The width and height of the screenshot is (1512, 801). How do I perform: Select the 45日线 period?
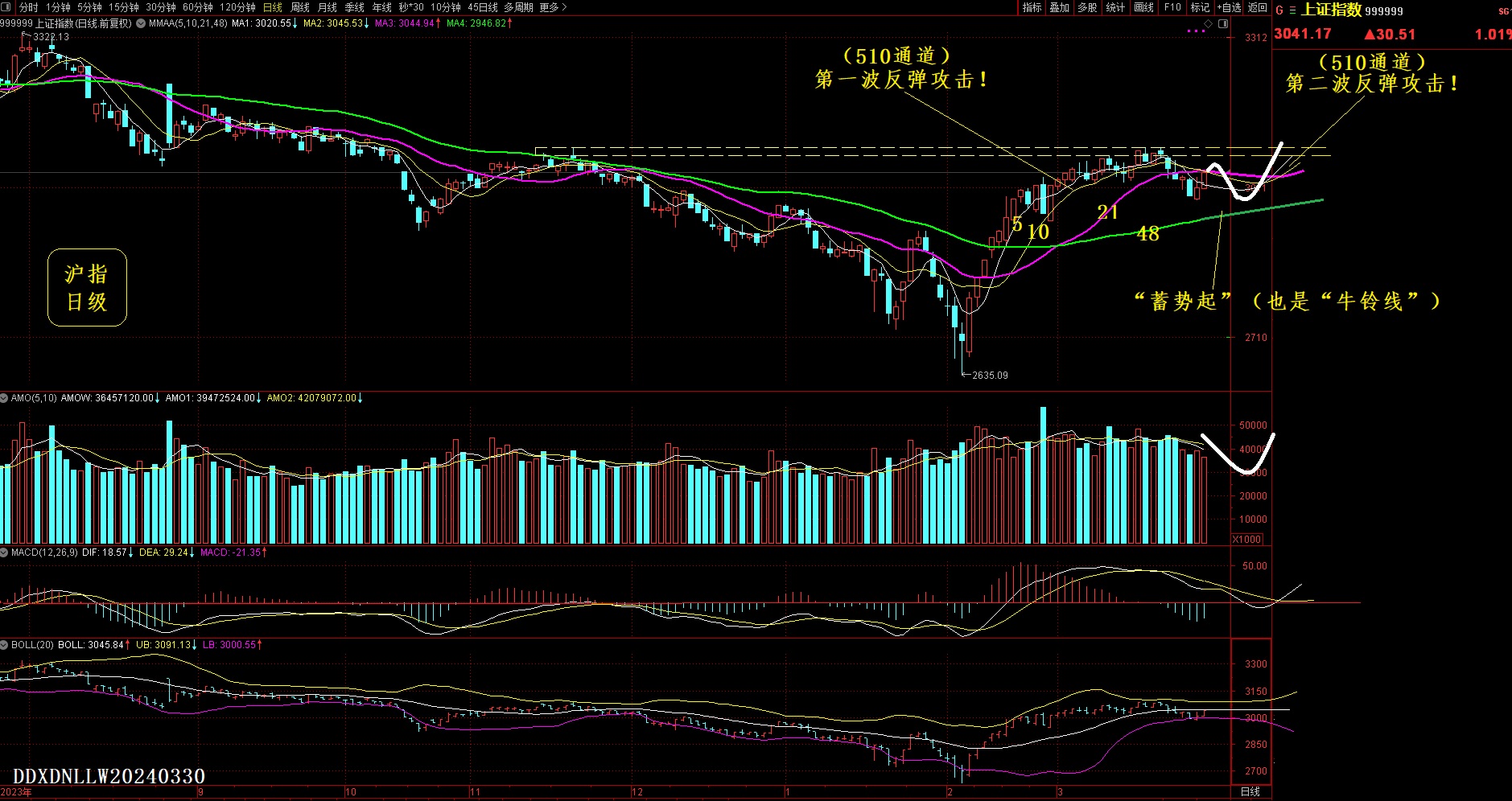[x=483, y=7]
